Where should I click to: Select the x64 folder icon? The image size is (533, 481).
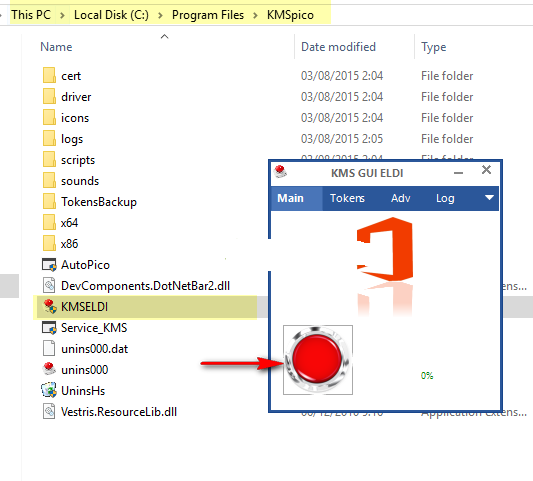(x=49, y=223)
